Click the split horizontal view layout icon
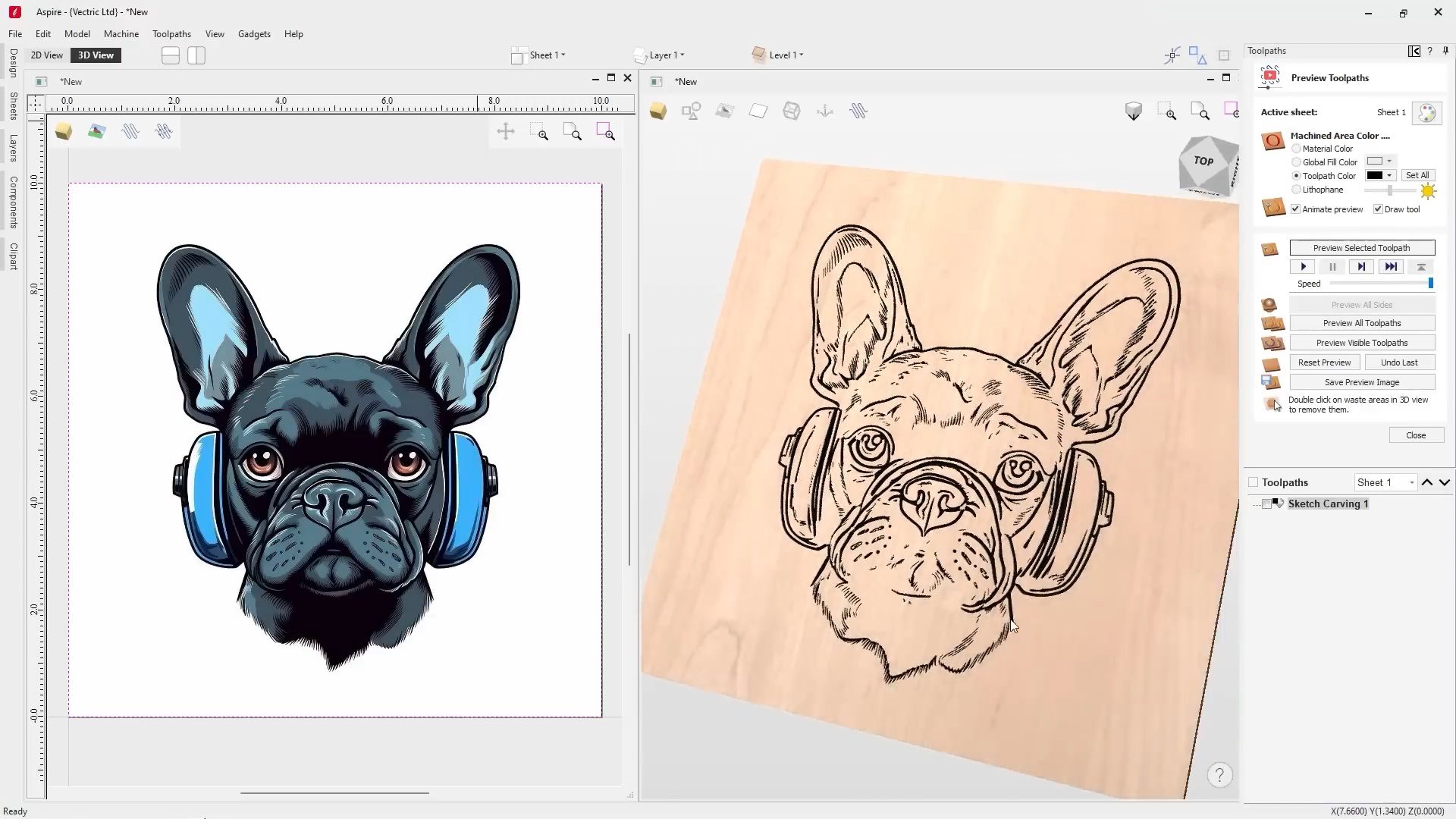This screenshot has height=819, width=1456. pyautogui.click(x=171, y=55)
